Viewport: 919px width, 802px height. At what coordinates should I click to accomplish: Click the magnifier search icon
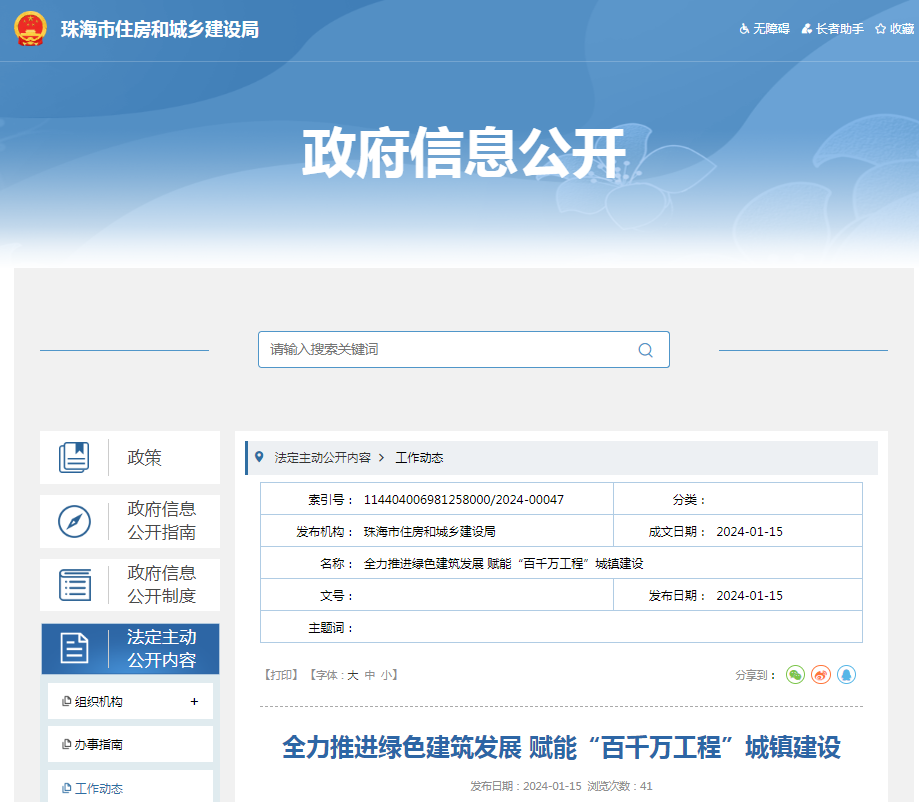[x=645, y=350]
